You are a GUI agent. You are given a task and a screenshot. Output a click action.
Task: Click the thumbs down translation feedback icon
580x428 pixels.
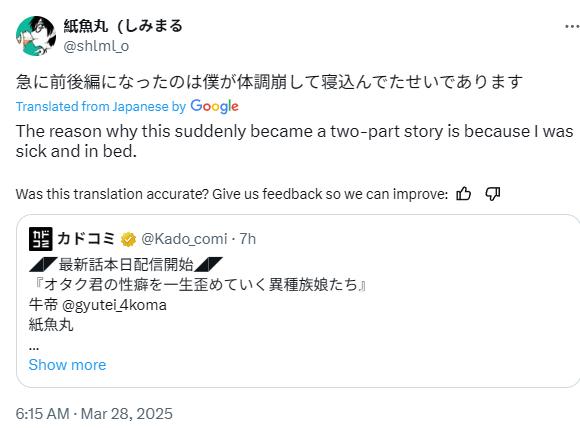[x=493, y=193]
